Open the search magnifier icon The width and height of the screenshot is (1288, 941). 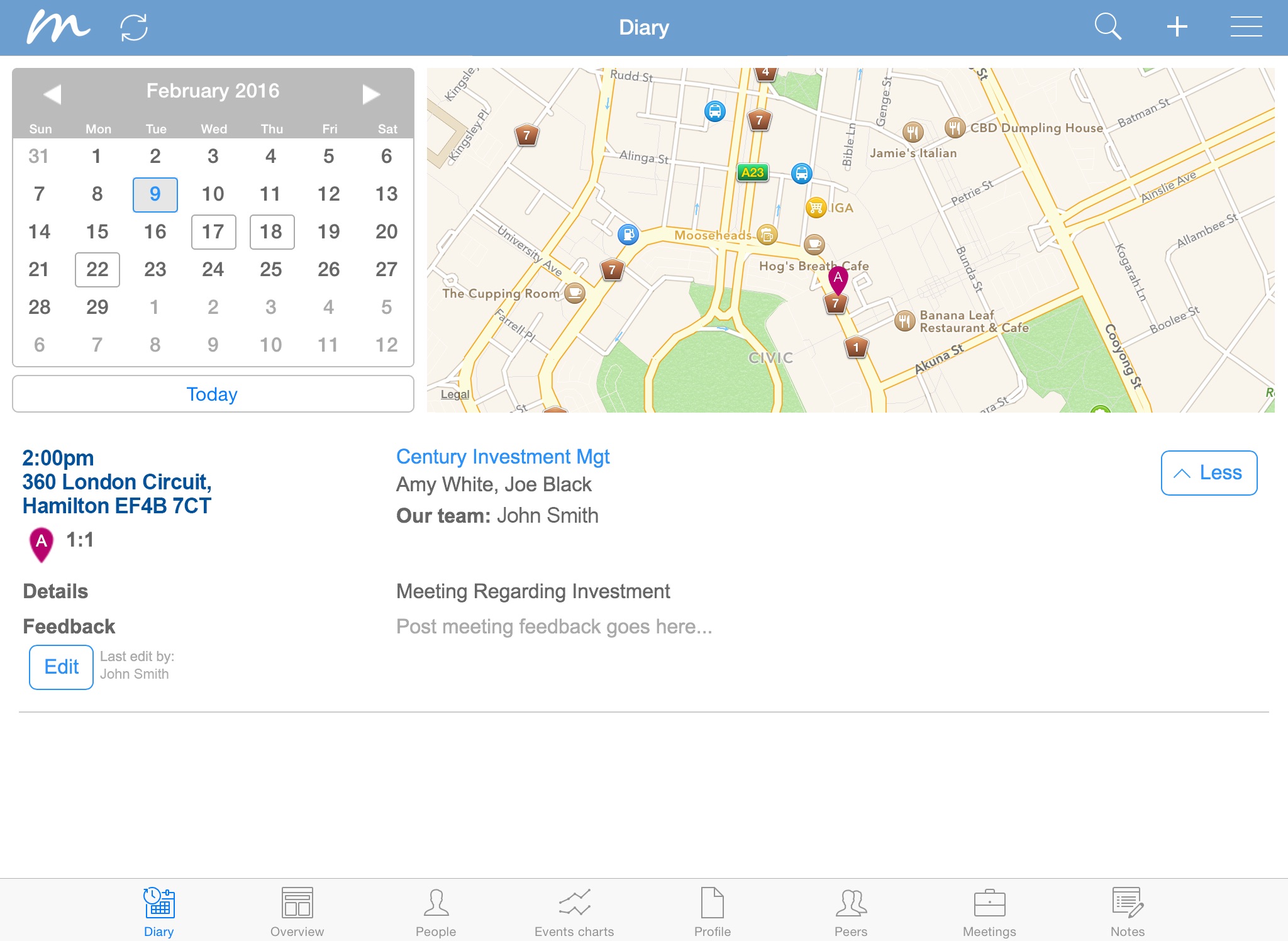(x=1108, y=27)
